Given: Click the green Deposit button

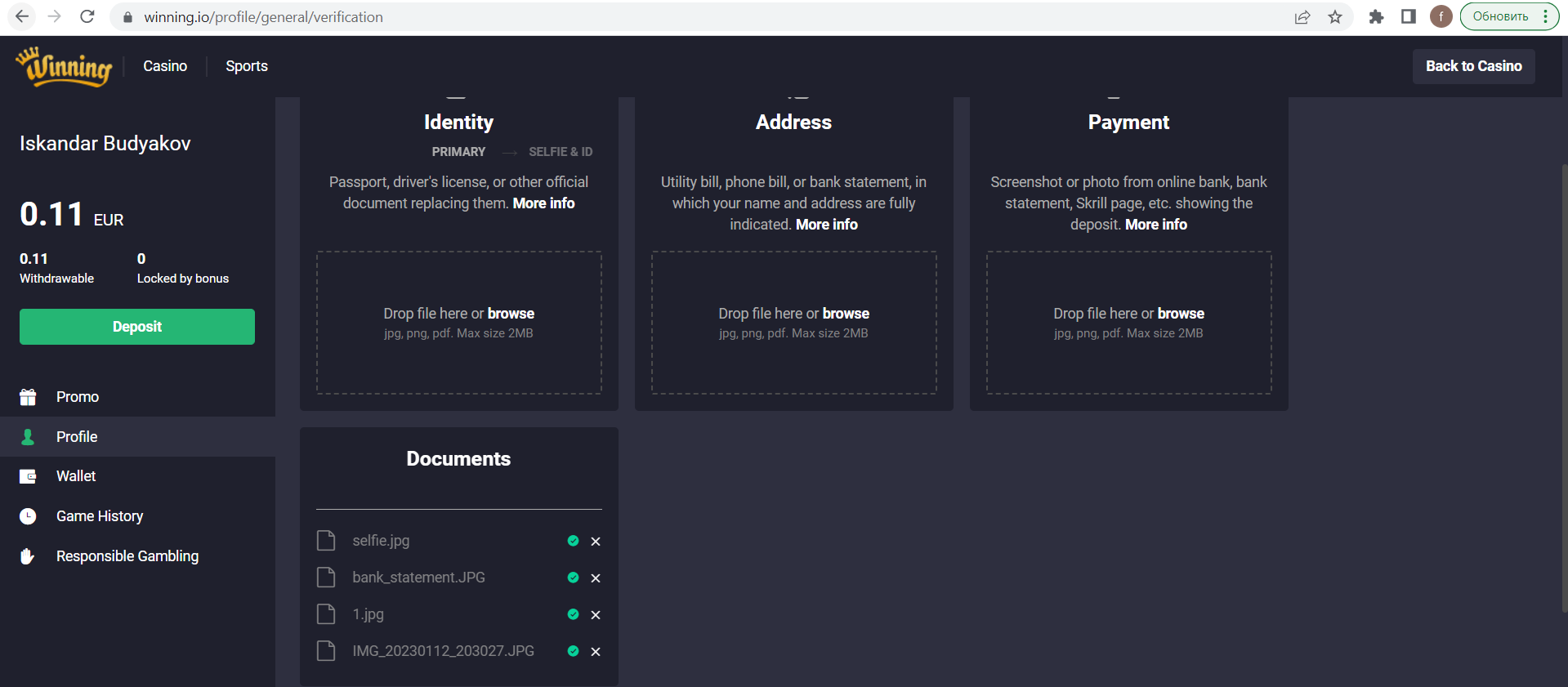Looking at the screenshot, I should click(x=137, y=327).
